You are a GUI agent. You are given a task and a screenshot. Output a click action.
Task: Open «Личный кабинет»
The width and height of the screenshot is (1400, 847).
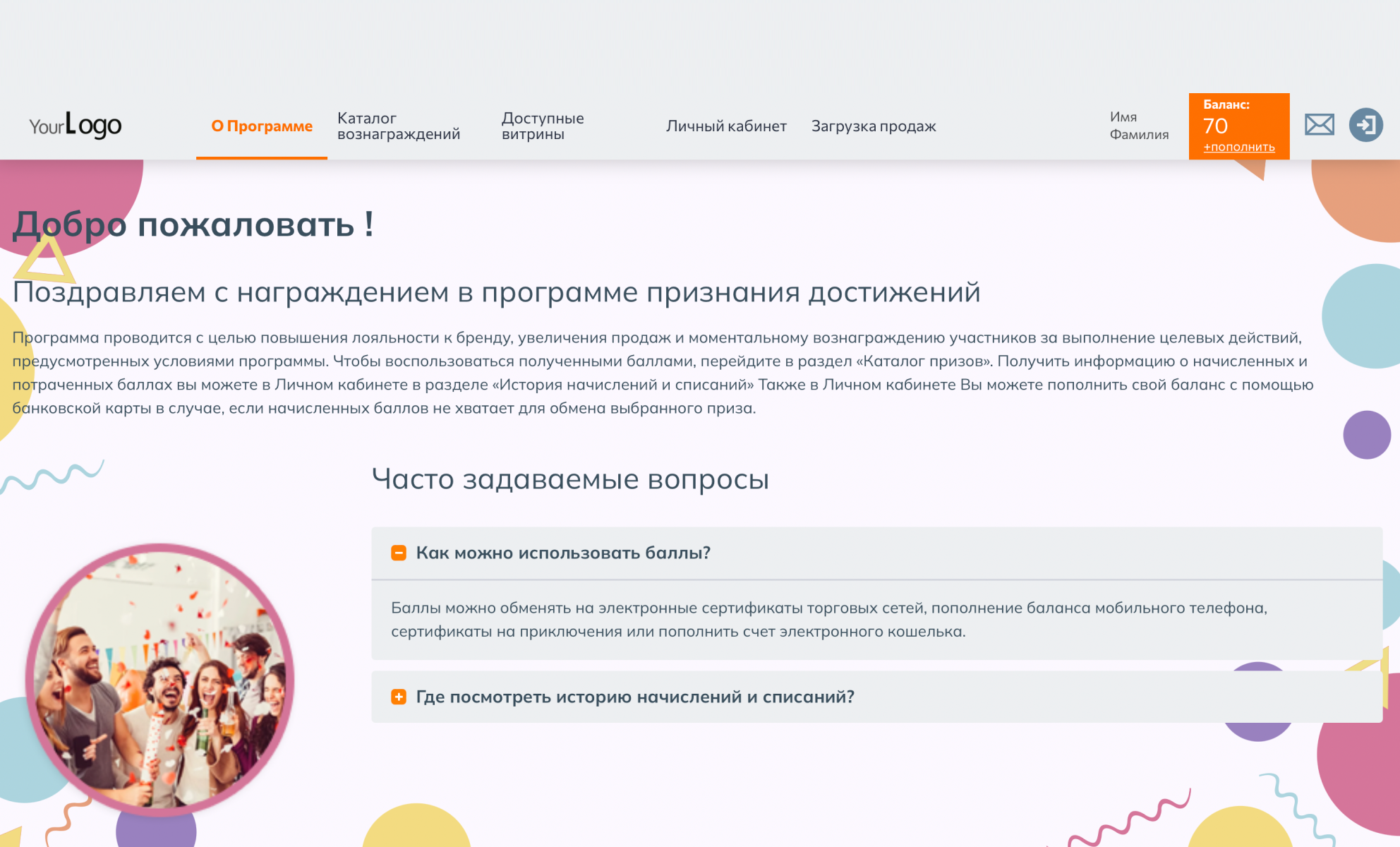(x=726, y=126)
